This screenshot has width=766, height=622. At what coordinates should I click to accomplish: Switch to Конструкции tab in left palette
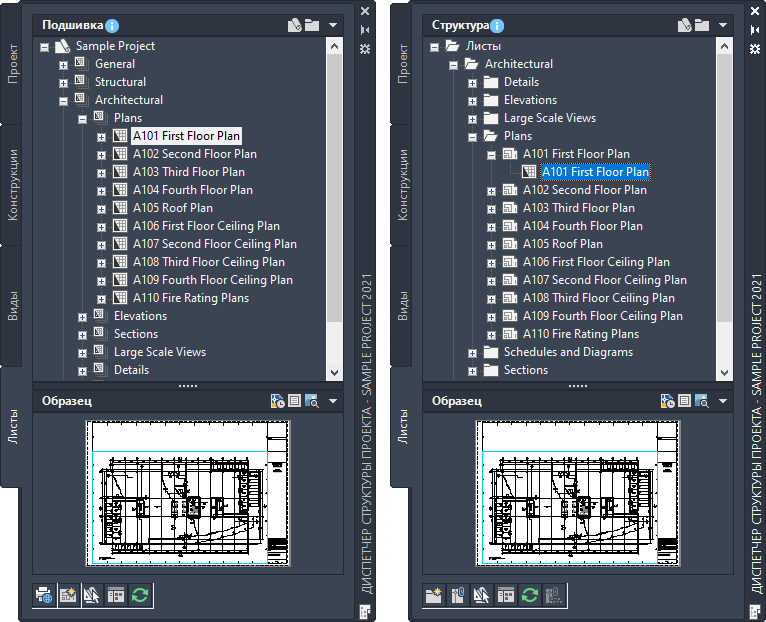click(13, 185)
